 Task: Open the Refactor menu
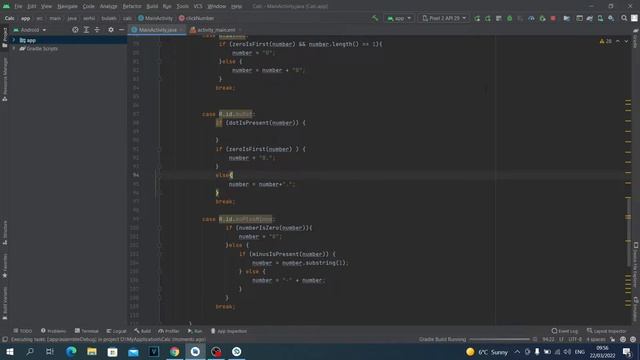[x=132, y=6]
